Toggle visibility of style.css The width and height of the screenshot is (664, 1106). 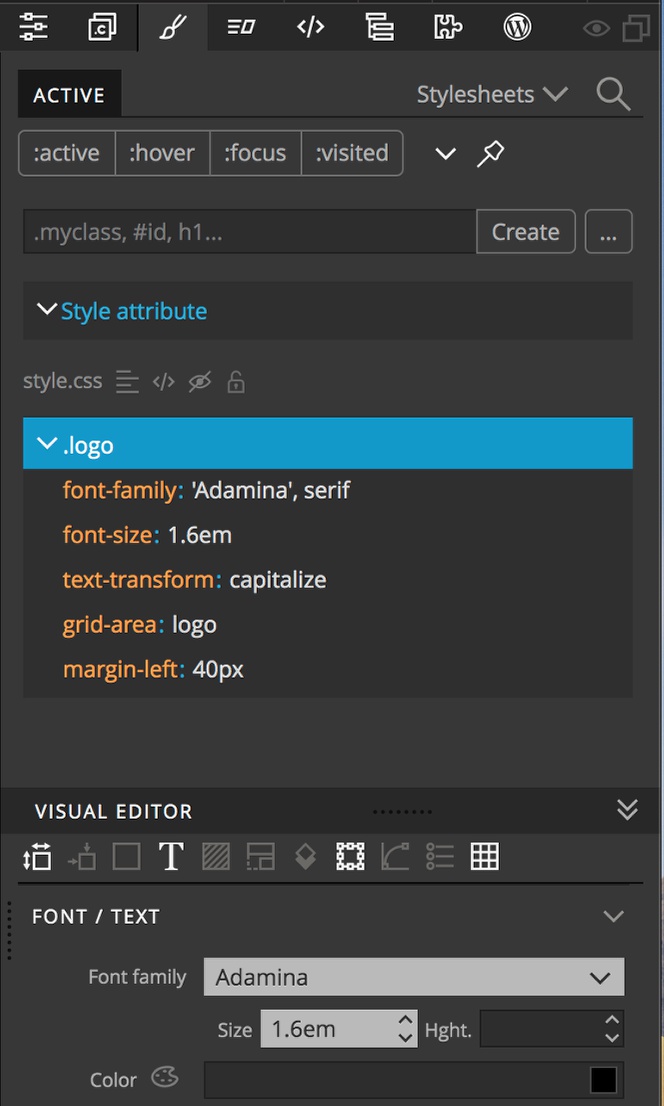pos(200,382)
